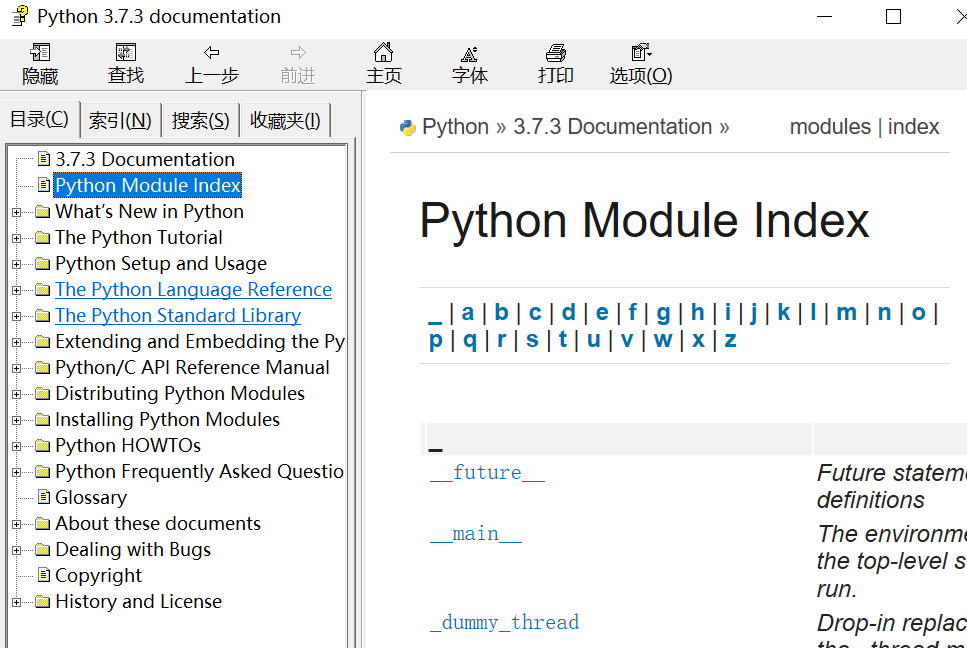Expand the Python HOWTOs tree node
Viewport: 967px width, 648px height.
16,446
